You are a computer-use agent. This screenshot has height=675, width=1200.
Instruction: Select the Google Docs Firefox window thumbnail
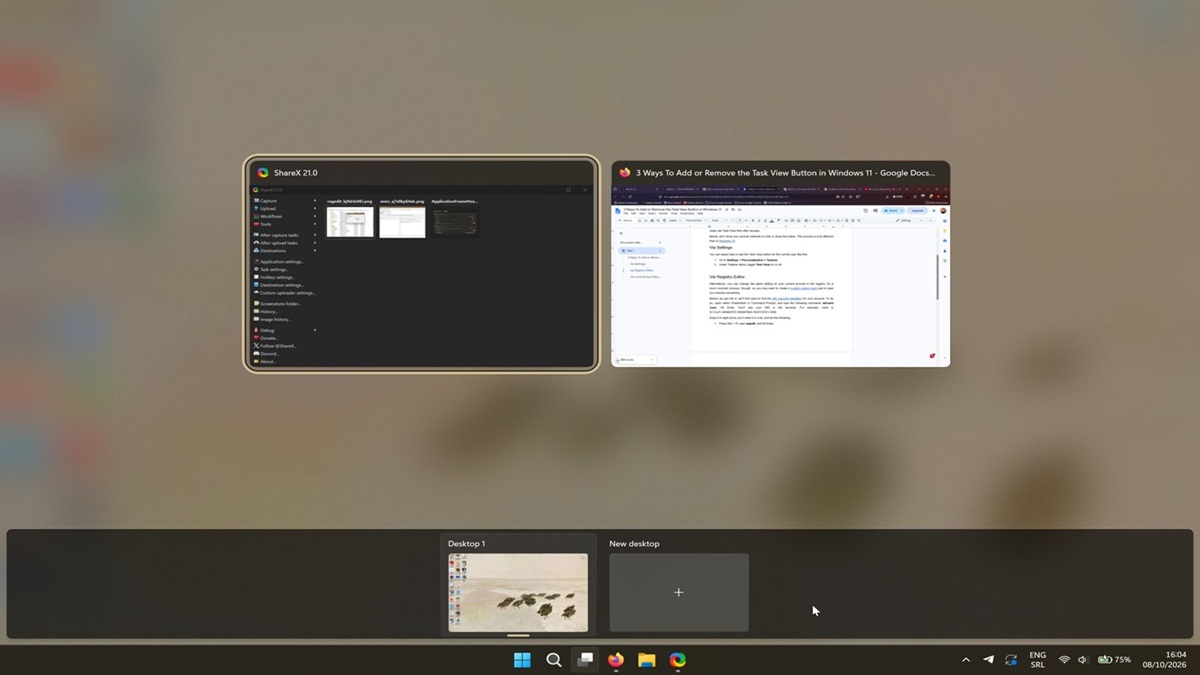780,264
